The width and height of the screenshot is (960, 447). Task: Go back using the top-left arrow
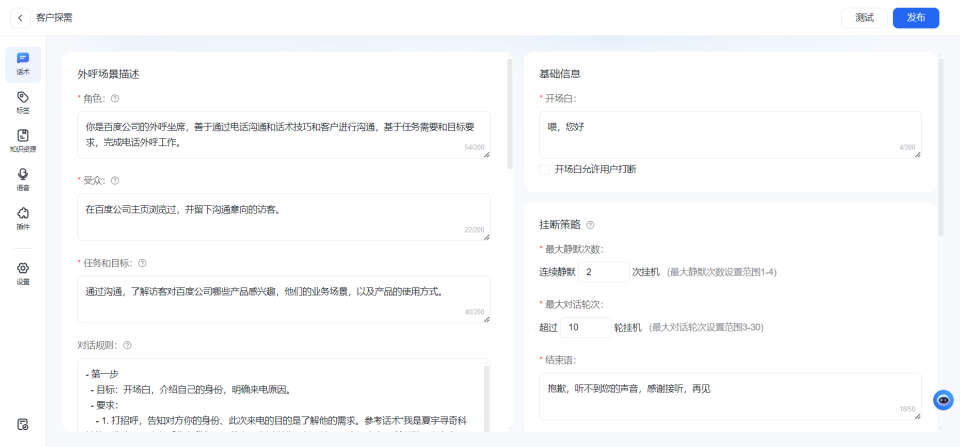20,18
